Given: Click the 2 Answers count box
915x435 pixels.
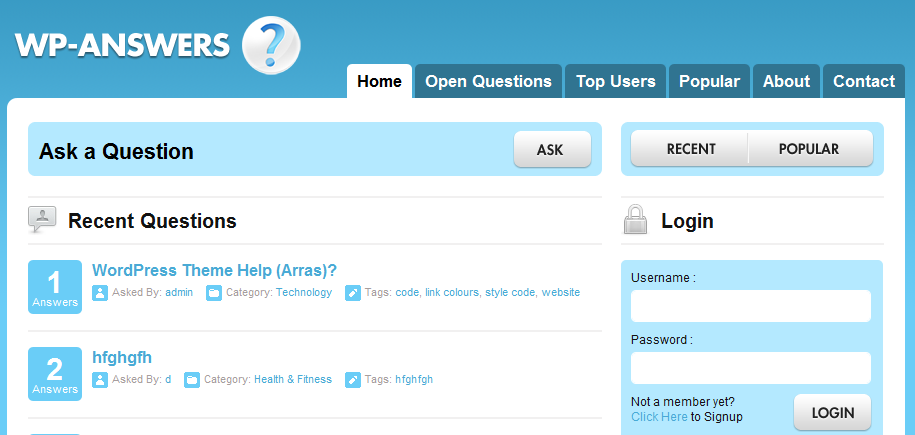Looking at the screenshot, I should pos(55,374).
